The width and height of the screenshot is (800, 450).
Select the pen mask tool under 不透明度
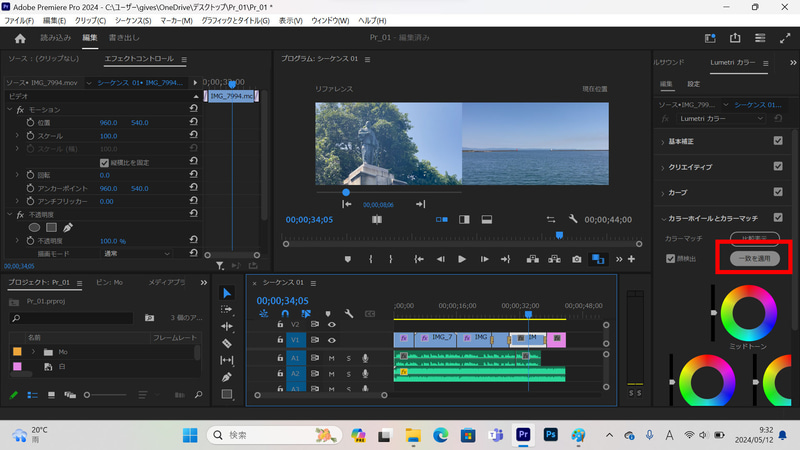[x=67, y=228]
